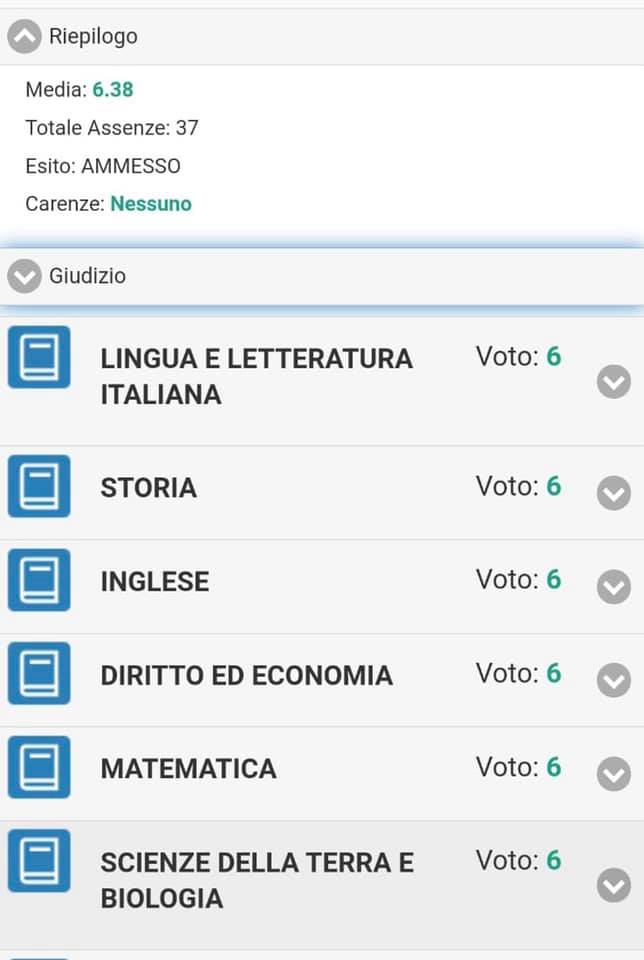Click the Media 6.38 value

pos(113,90)
